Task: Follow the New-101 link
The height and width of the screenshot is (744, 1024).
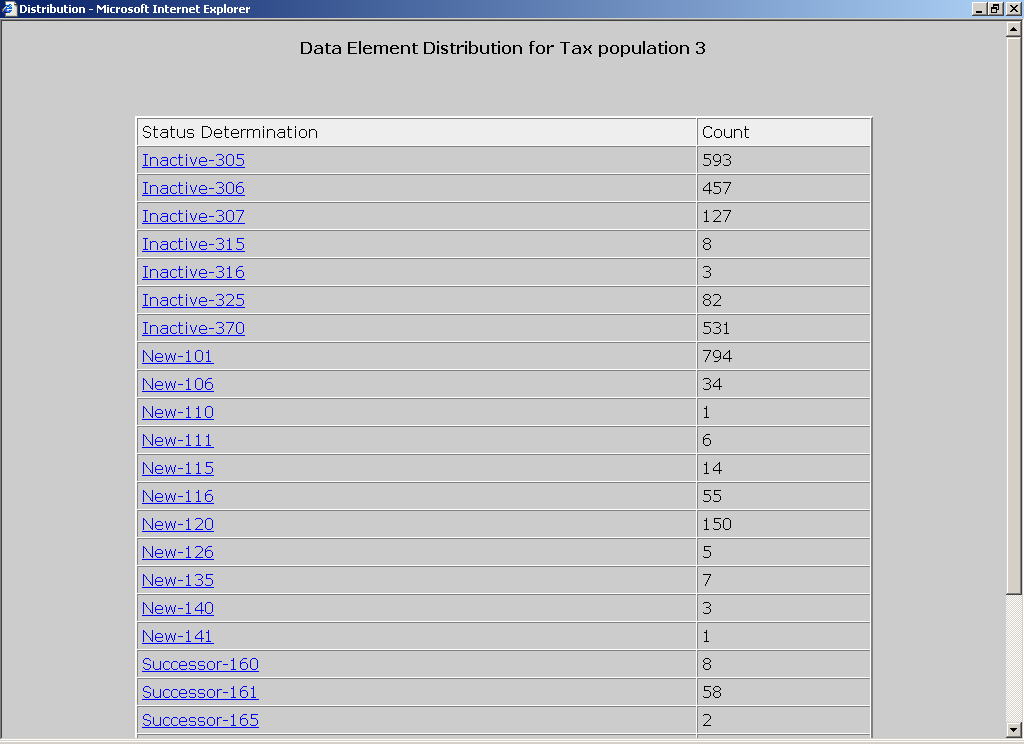Action: point(178,357)
